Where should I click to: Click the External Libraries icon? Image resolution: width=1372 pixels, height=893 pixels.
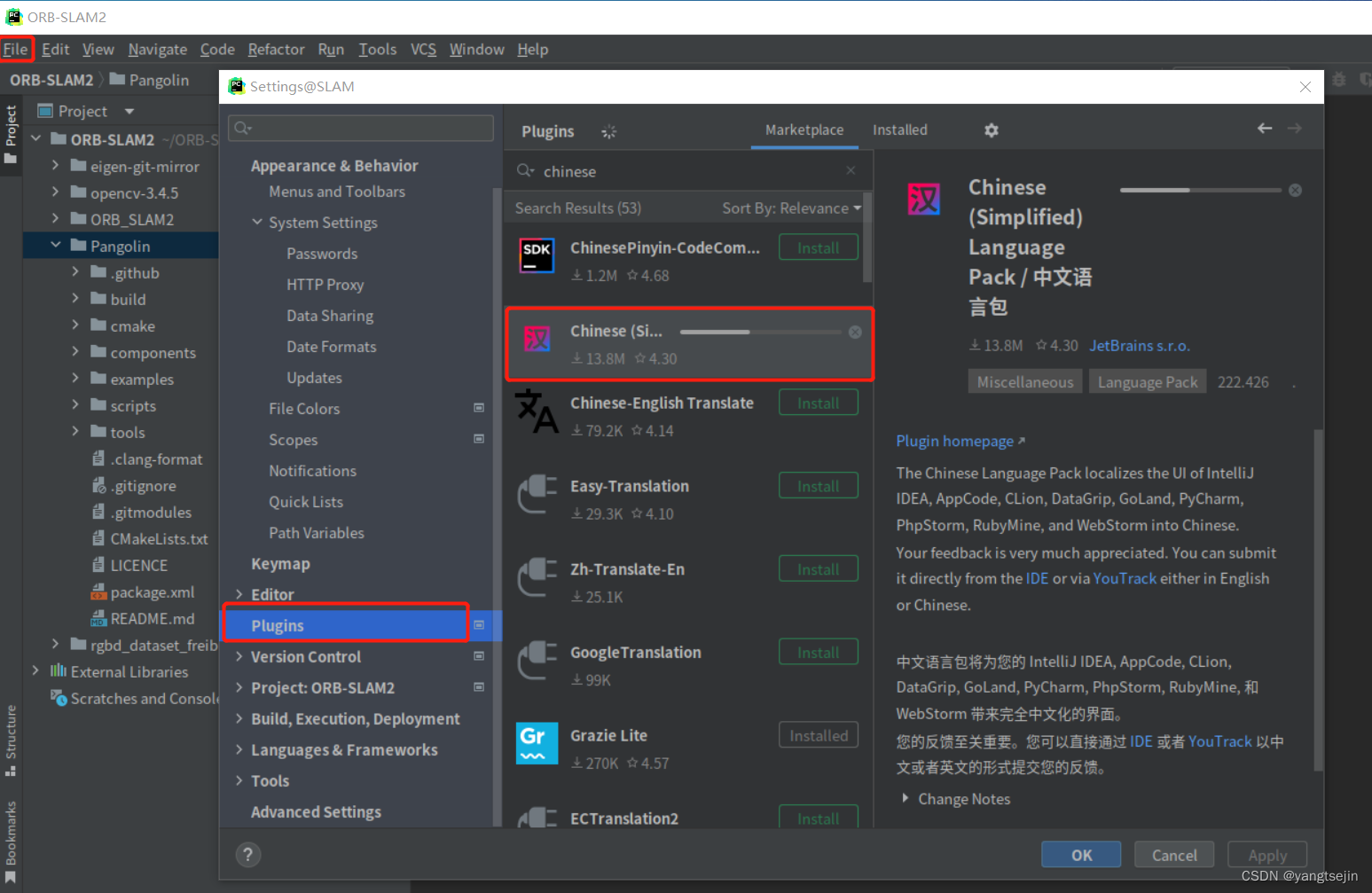click(x=59, y=671)
